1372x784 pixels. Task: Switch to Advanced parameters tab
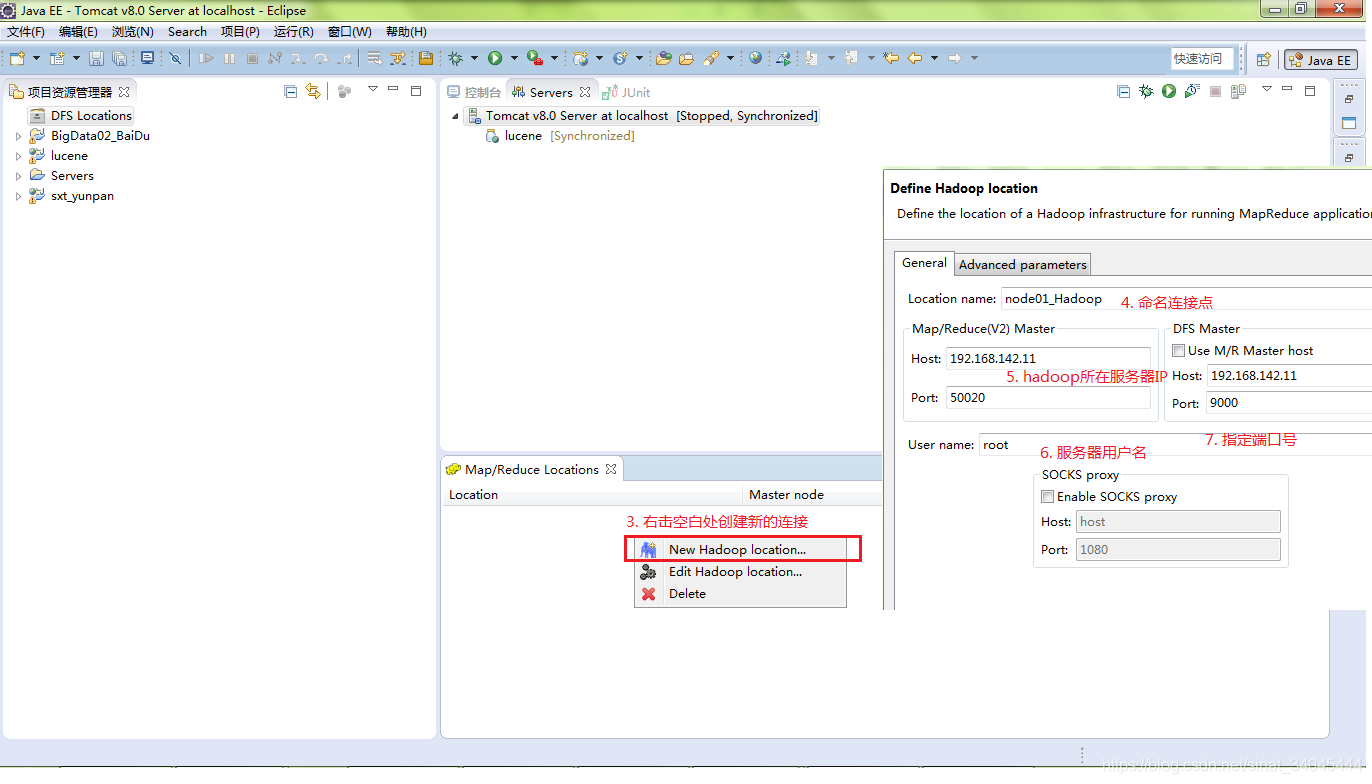[1022, 265]
